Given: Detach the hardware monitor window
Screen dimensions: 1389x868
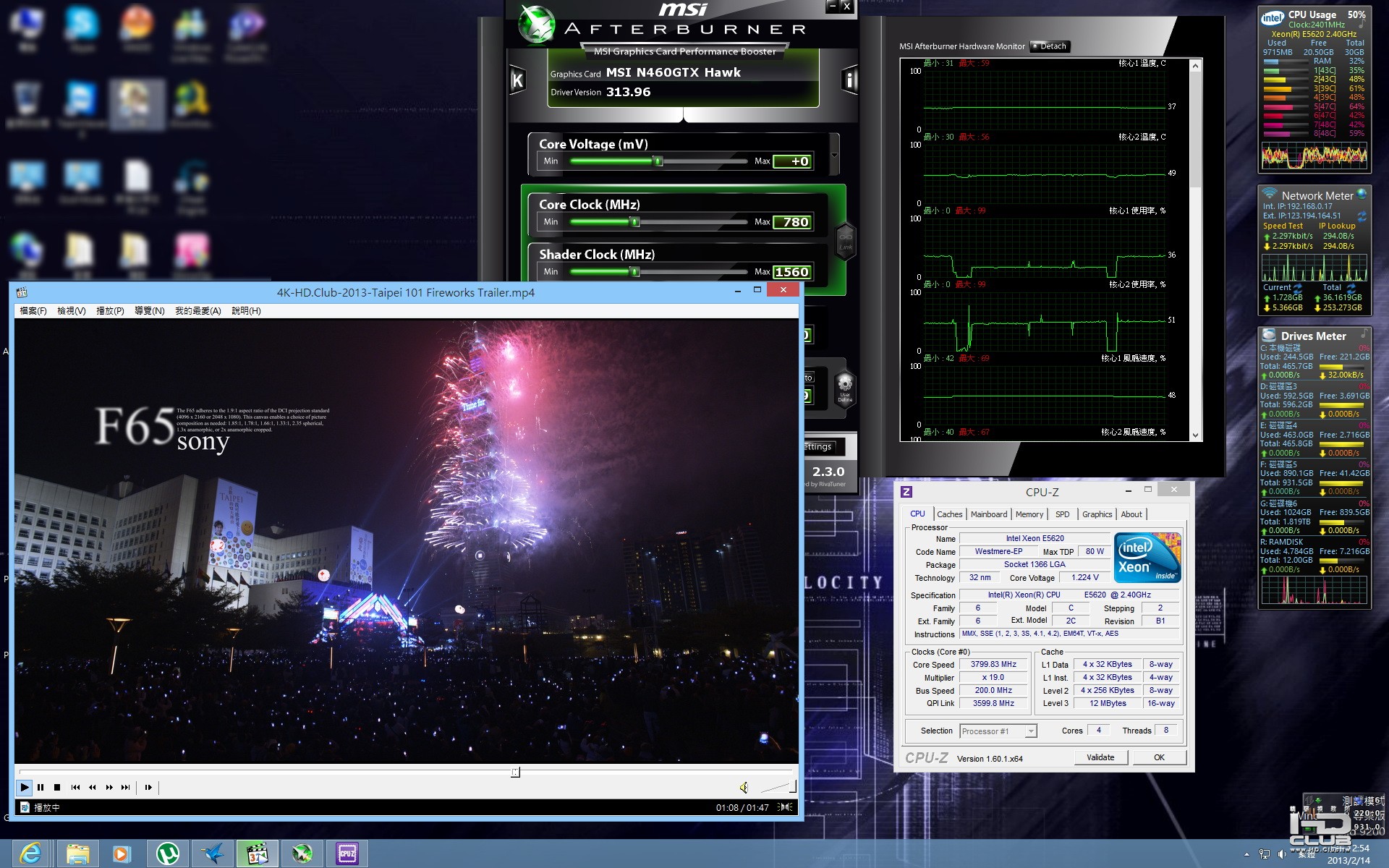Looking at the screenshot, I should point(1049,46).
